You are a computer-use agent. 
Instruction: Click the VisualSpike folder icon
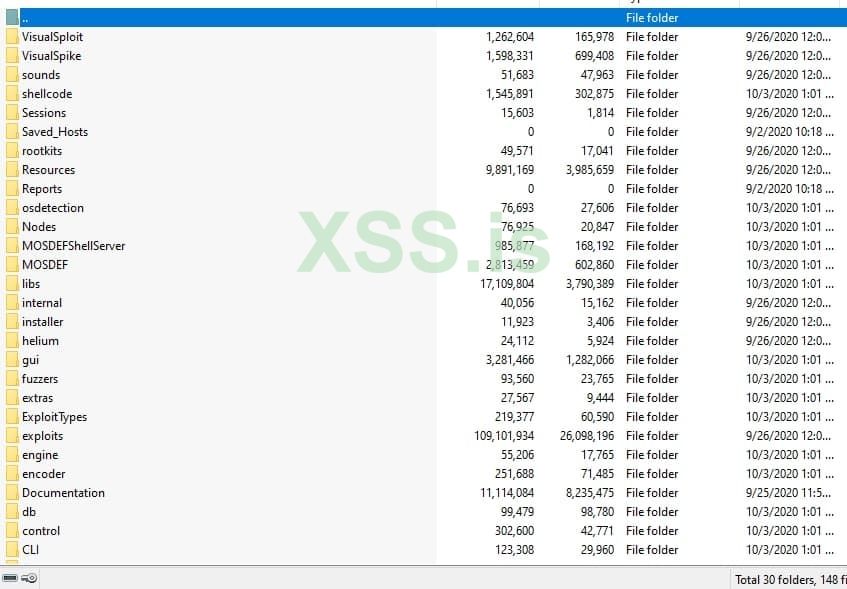[x=12, y=56]
